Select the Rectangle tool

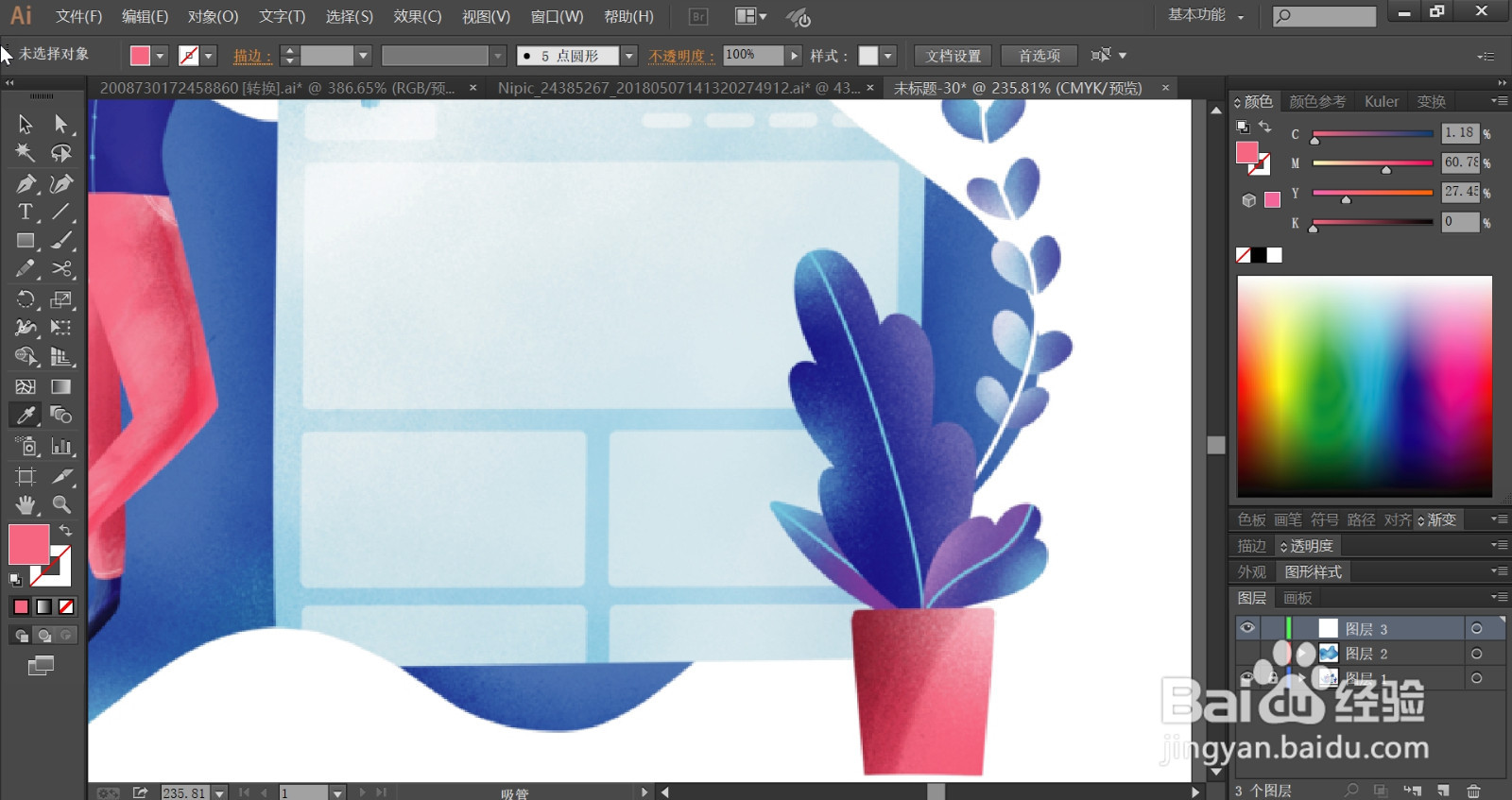point(26,241)
